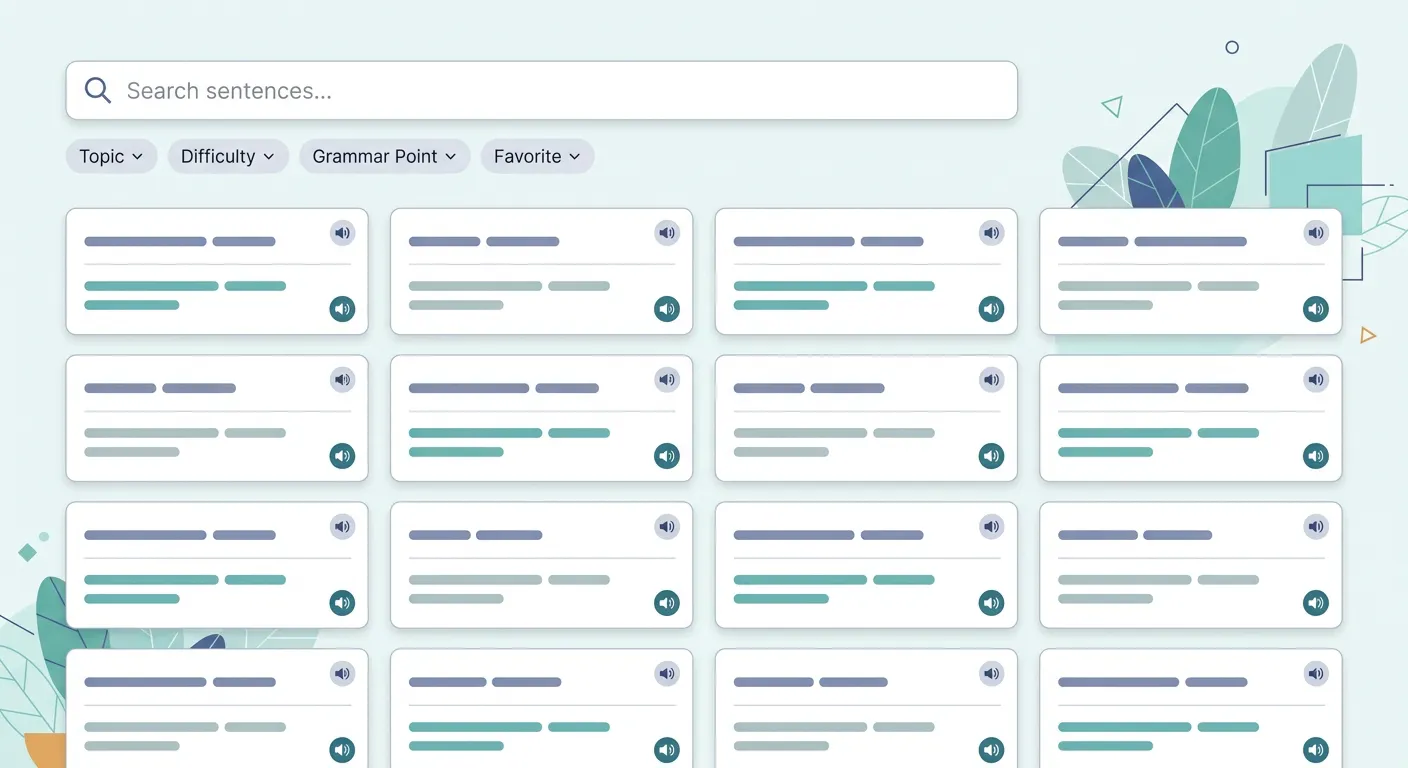The image size is (1408, 768).
Task: Click the magnifier icon in the search bar
Action: (98, 90)
